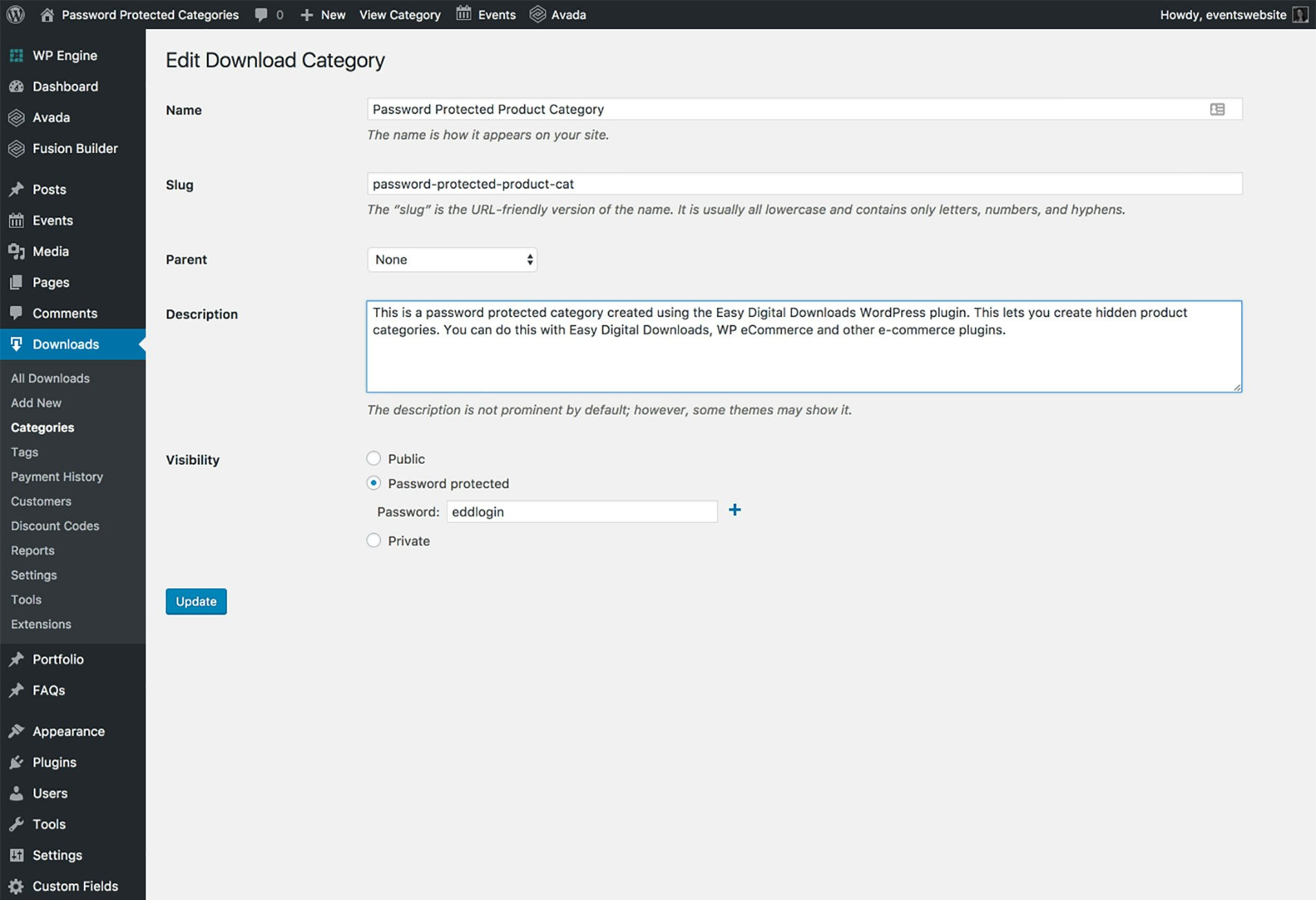Open Tags submenu item

tap(24, 452)
